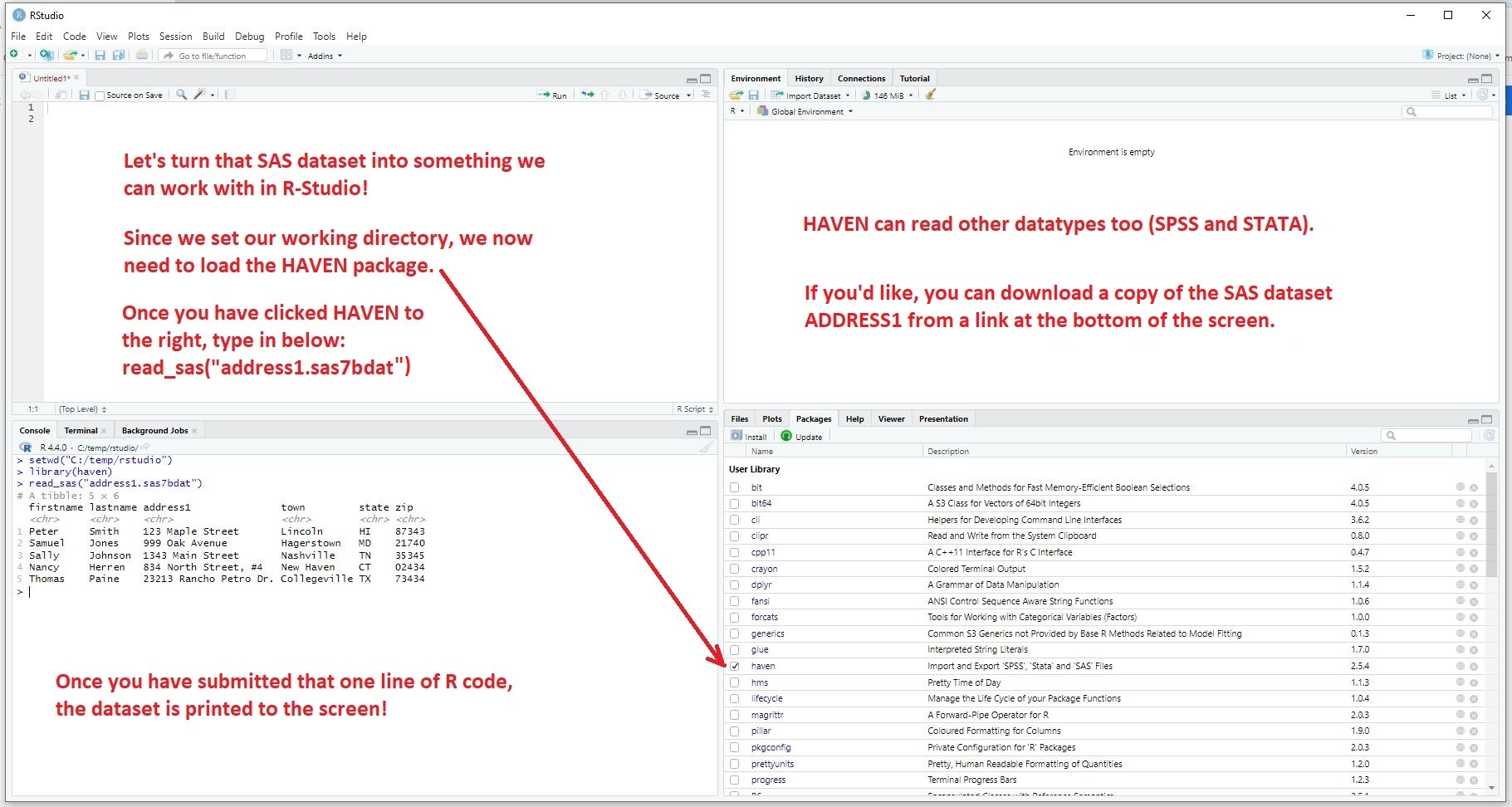Open the Addins dropdown
This screenshot has height=807, width=1512.
pos(324,56)
